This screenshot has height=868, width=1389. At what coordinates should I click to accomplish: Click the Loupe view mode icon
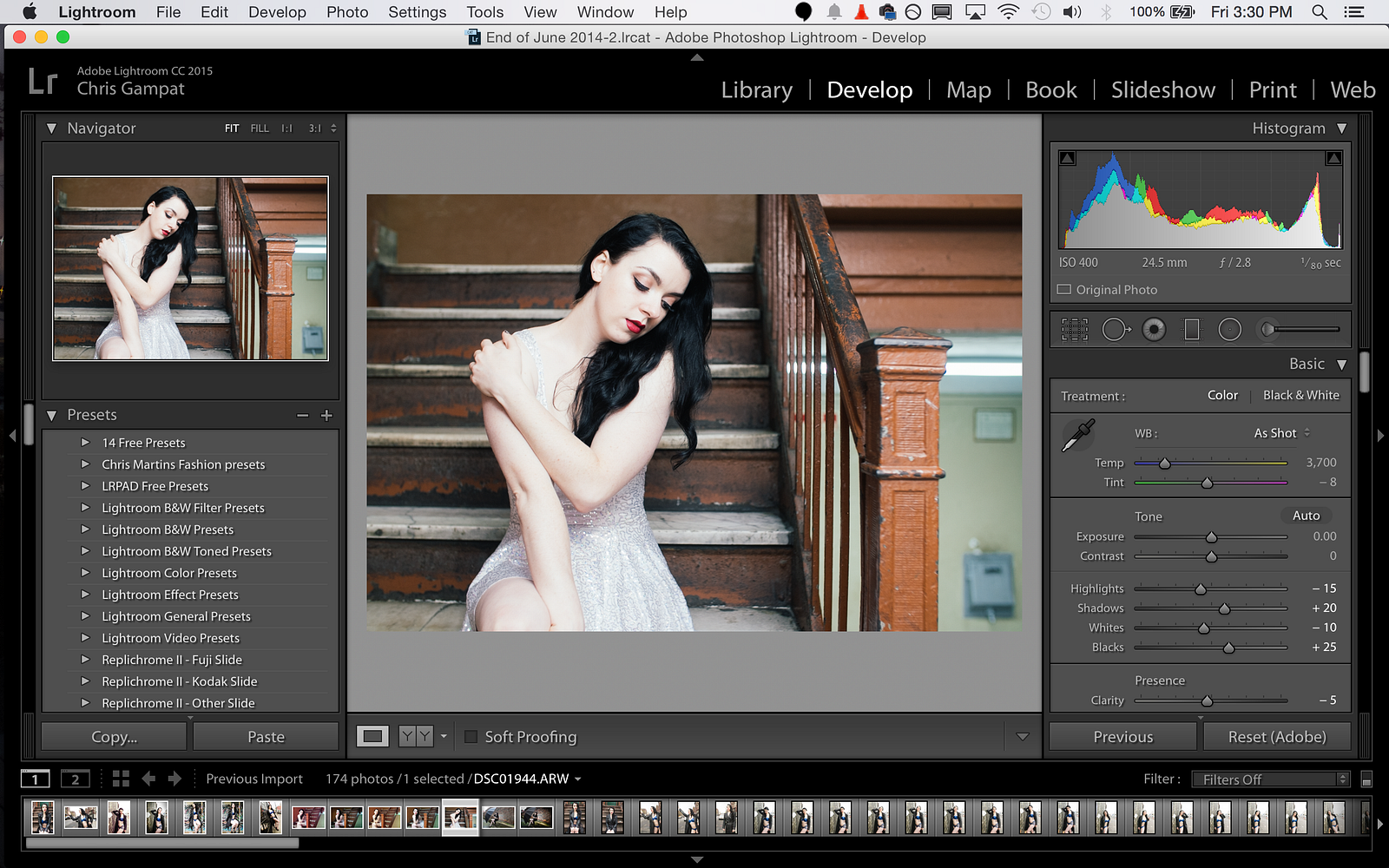[x=372, y=737]
